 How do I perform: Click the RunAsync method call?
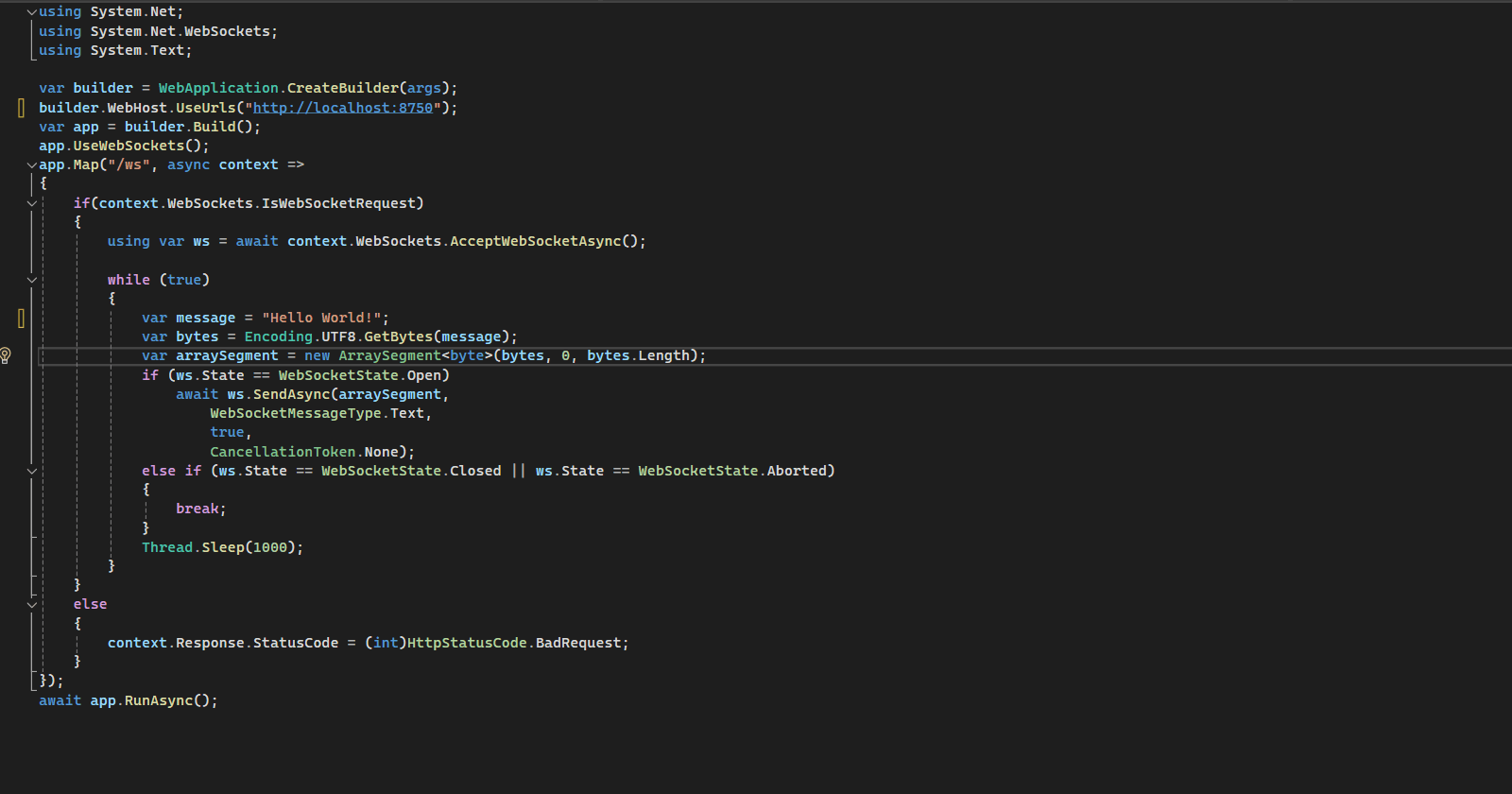pos(158,700)
